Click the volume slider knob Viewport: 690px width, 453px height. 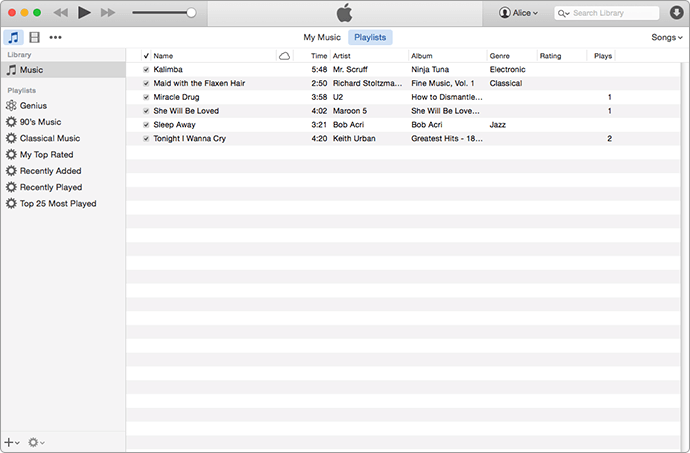191,13
